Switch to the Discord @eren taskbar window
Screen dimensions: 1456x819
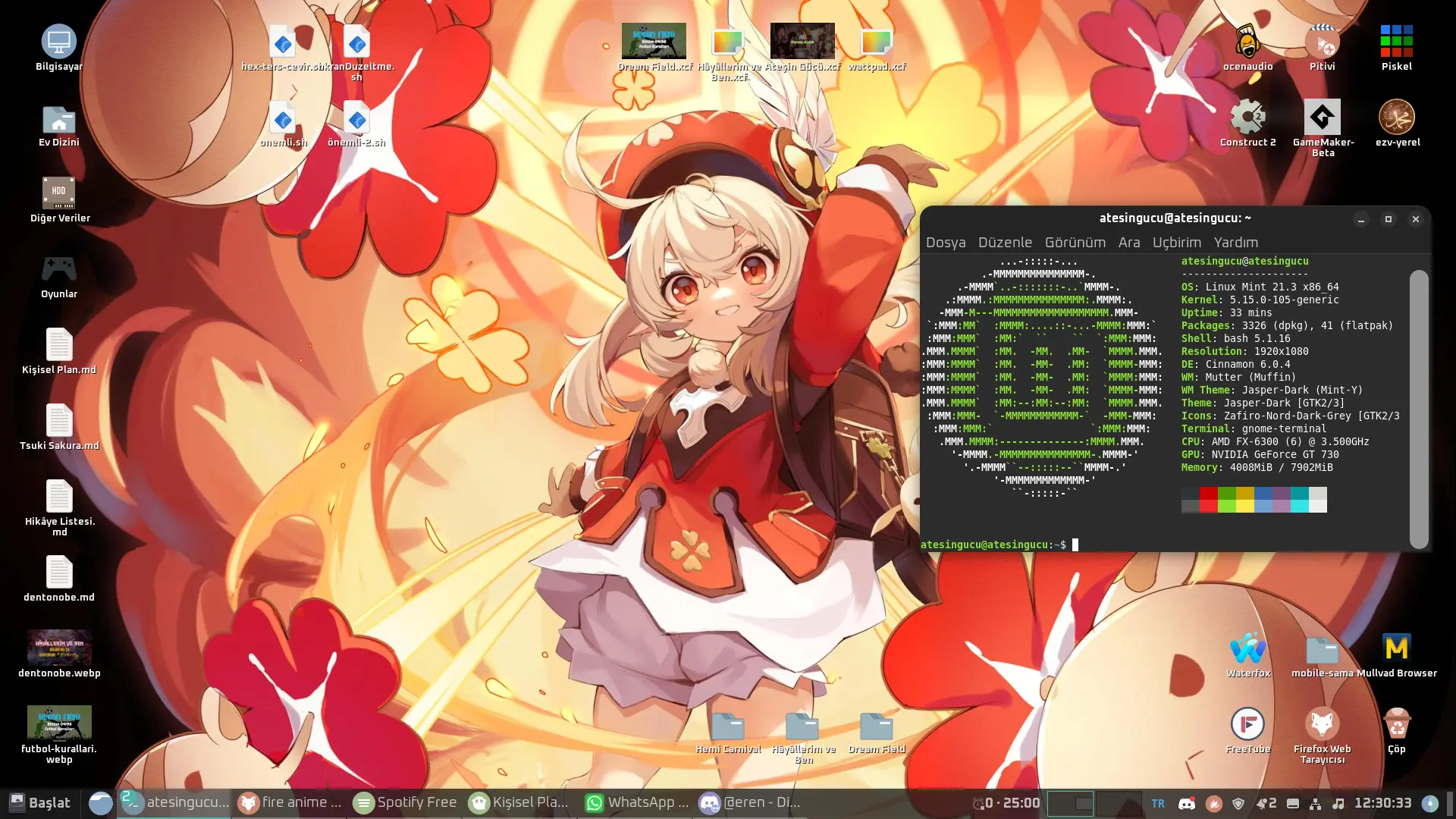(752, 803)
